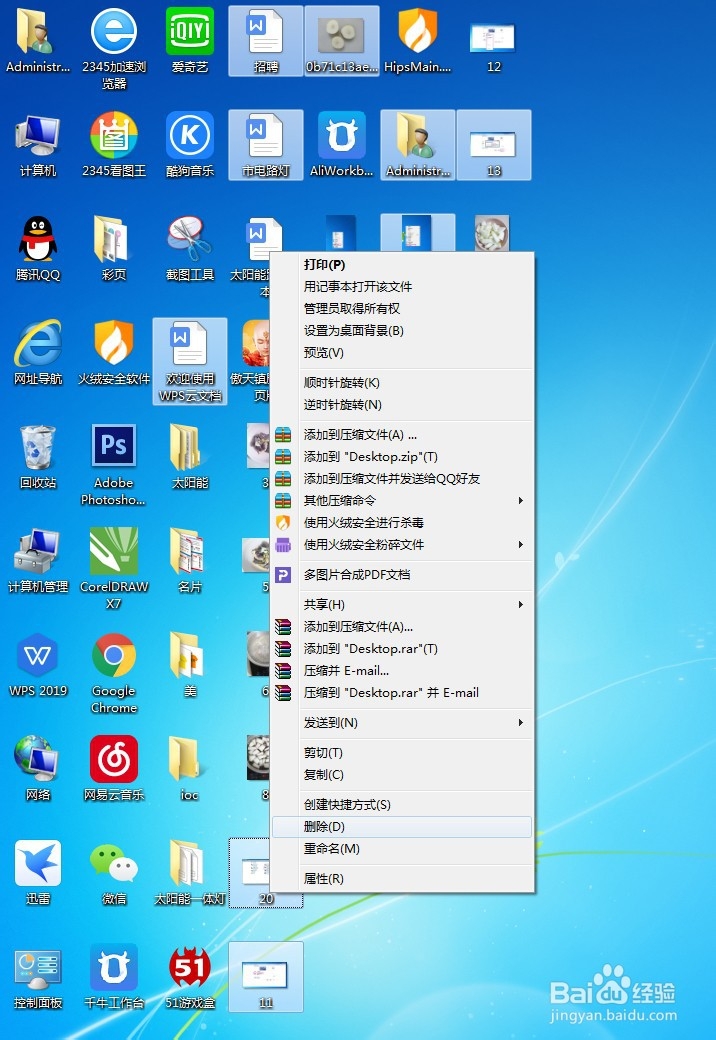The image size is (716, 1040).
Task: Select the image file named 12
Action: tap(493, 46)
